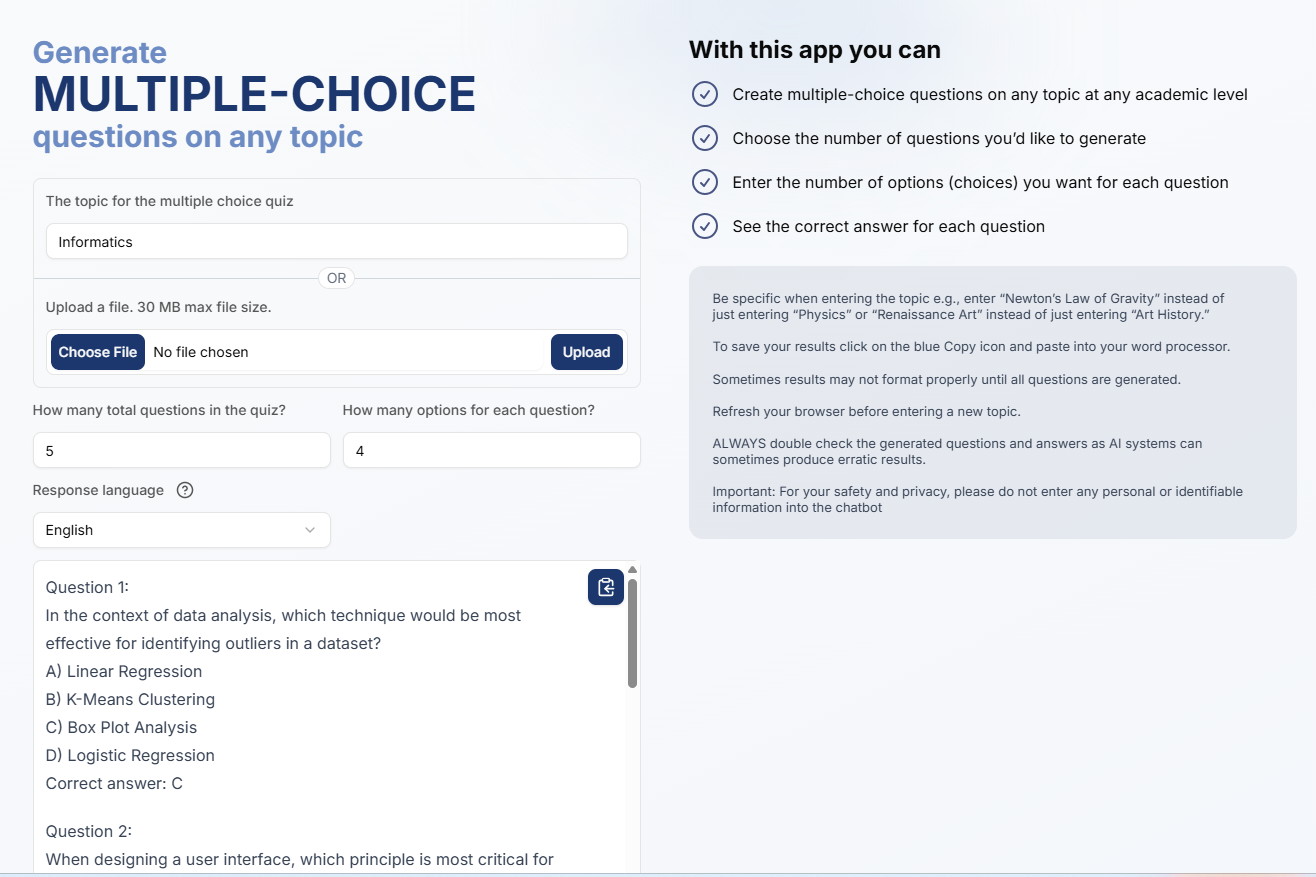Focus the options per question field
The height and width of the screenshot is (877, 1316).
tap(491, 450)
